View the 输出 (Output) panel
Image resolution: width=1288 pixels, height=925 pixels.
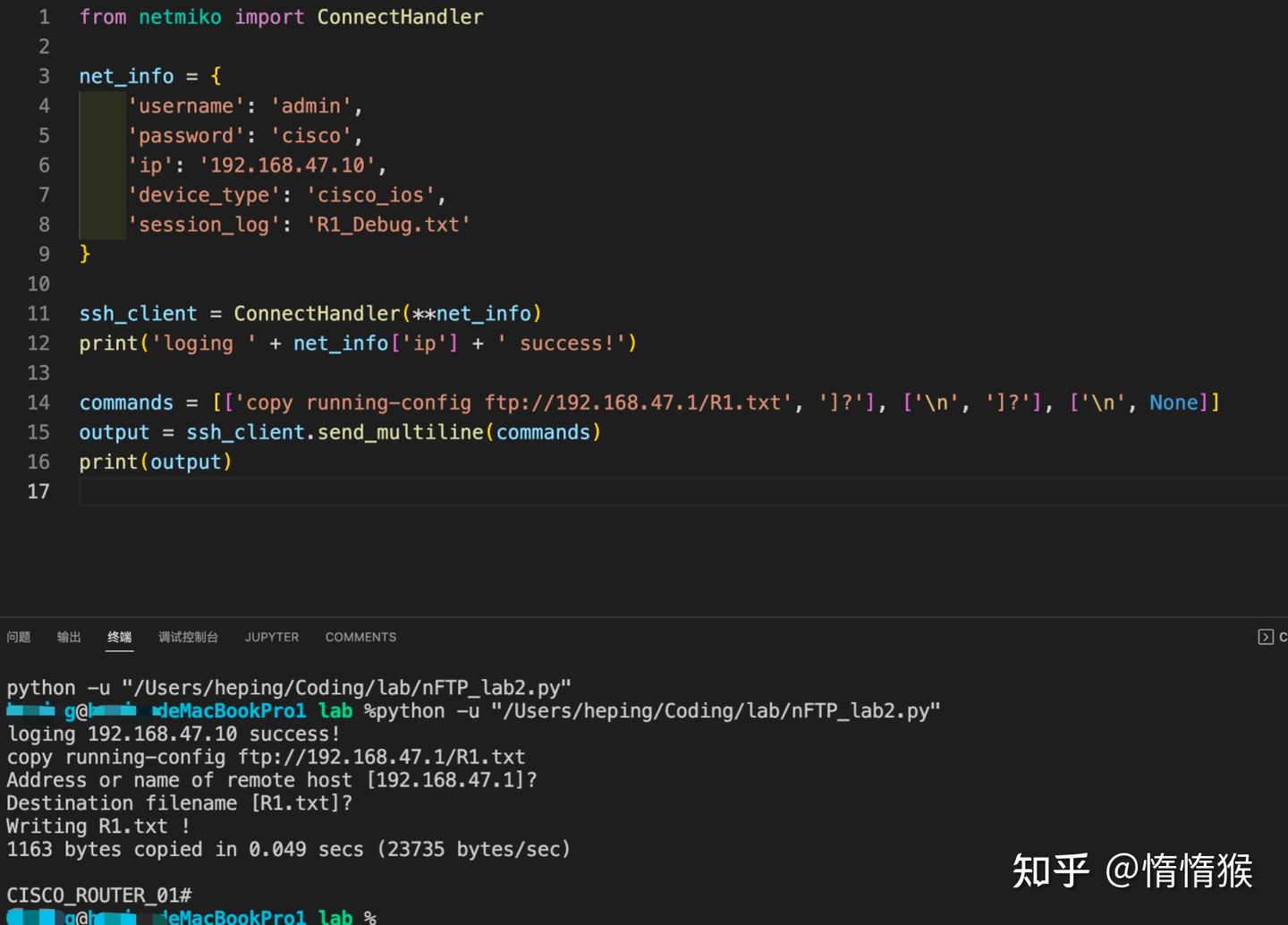68,637
